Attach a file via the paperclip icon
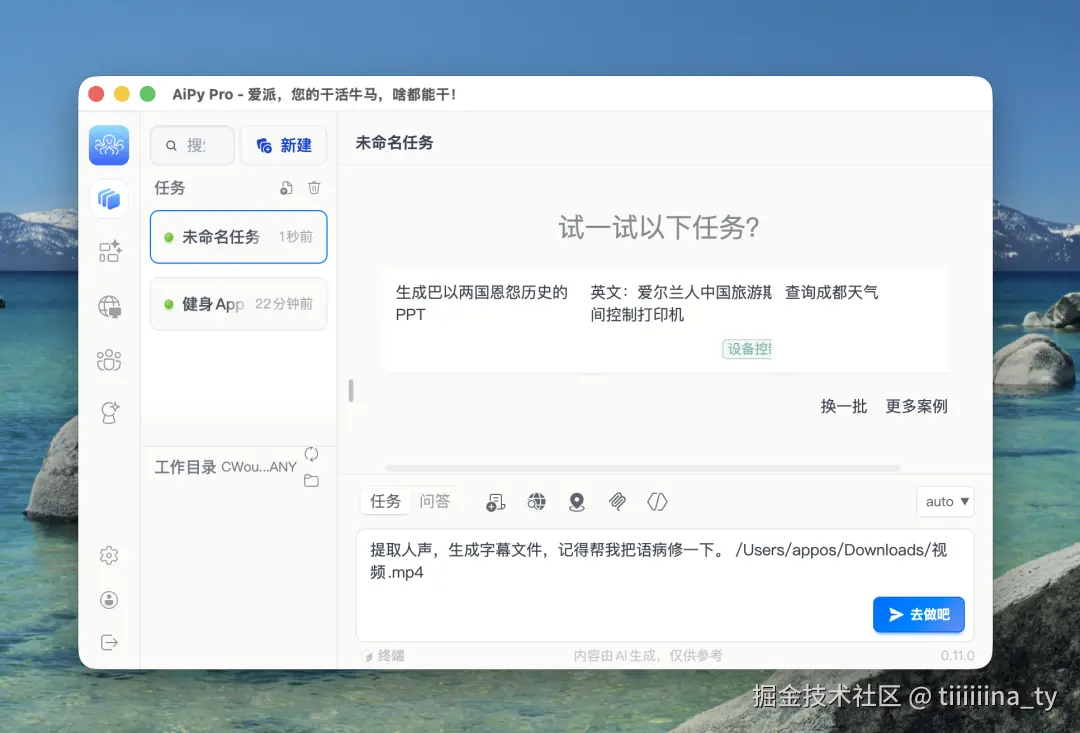 617,501
